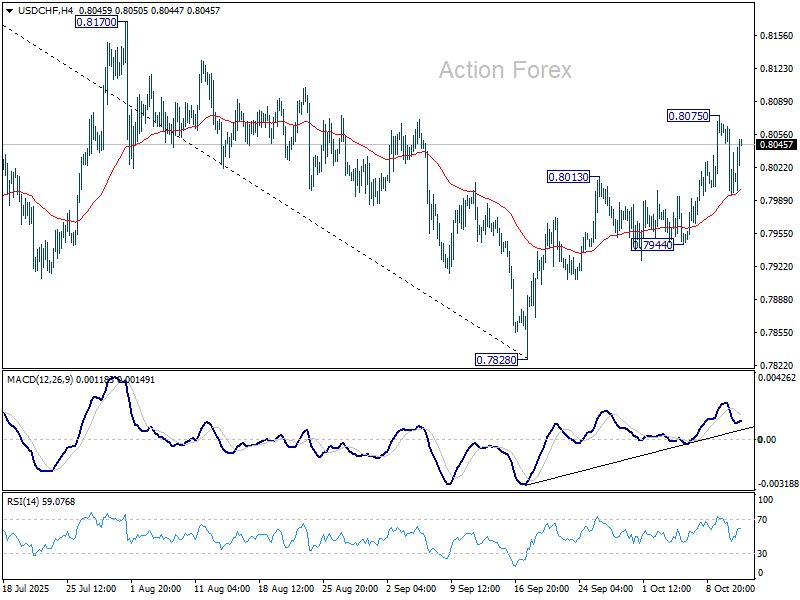
Task: Click the 0.79440 price annotation
Action: click(651, 243)
